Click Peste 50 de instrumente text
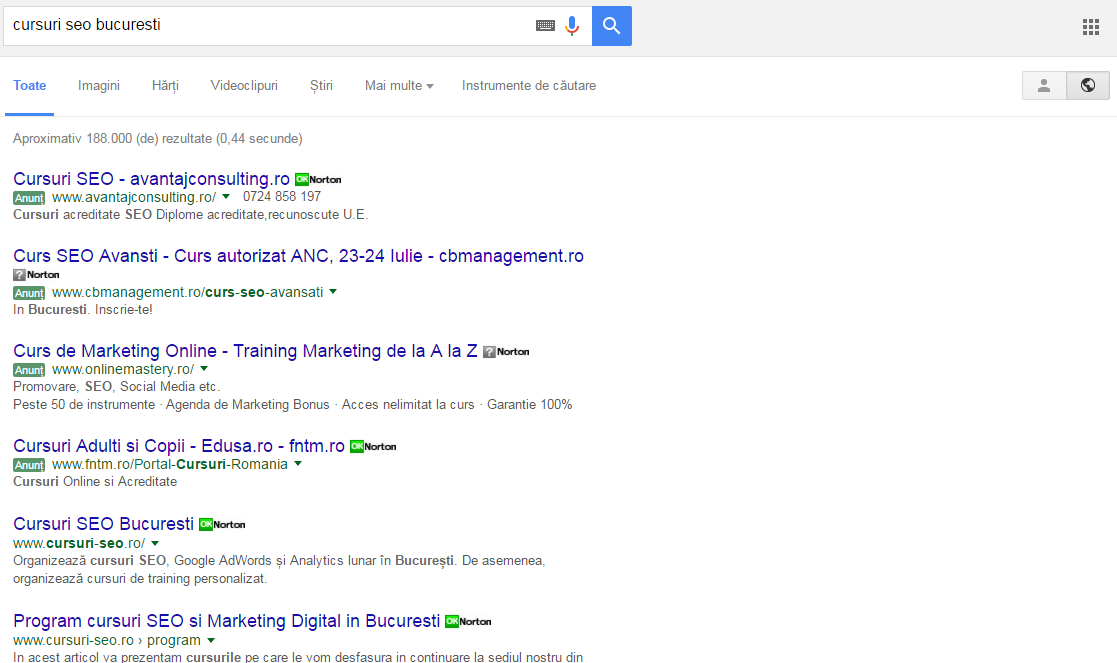 84,404
